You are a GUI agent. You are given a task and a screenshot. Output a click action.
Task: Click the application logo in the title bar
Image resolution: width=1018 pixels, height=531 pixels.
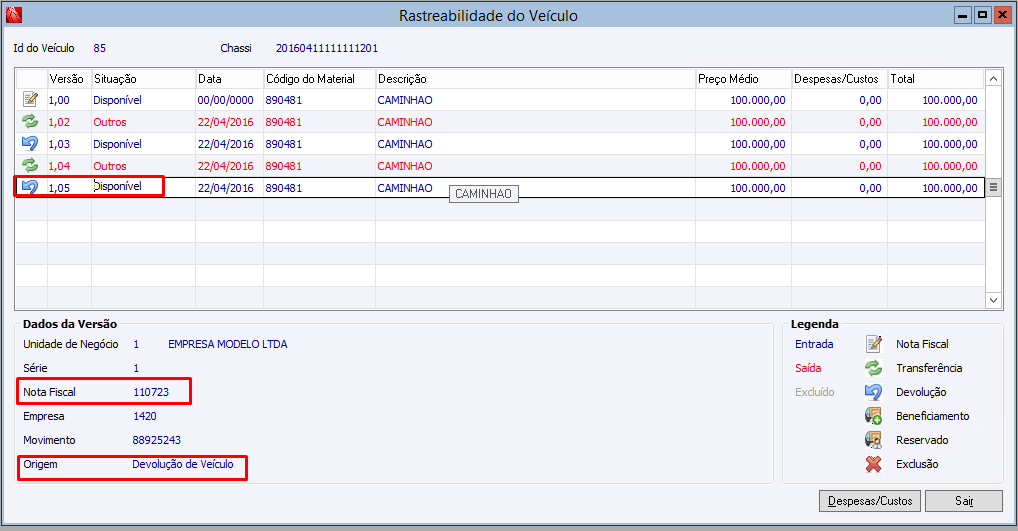[14, 14]
